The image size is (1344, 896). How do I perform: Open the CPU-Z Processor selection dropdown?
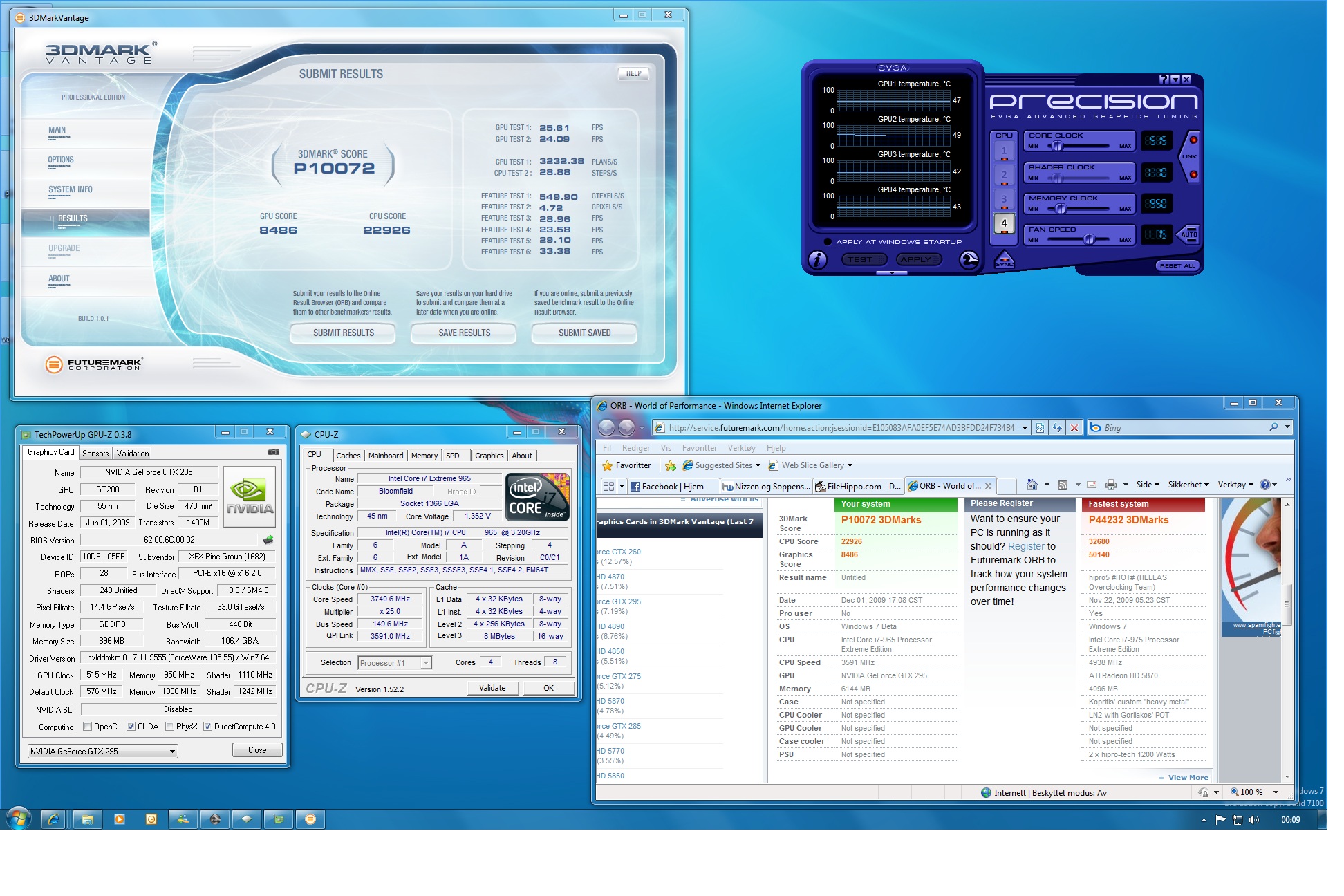tap(395, 663)
